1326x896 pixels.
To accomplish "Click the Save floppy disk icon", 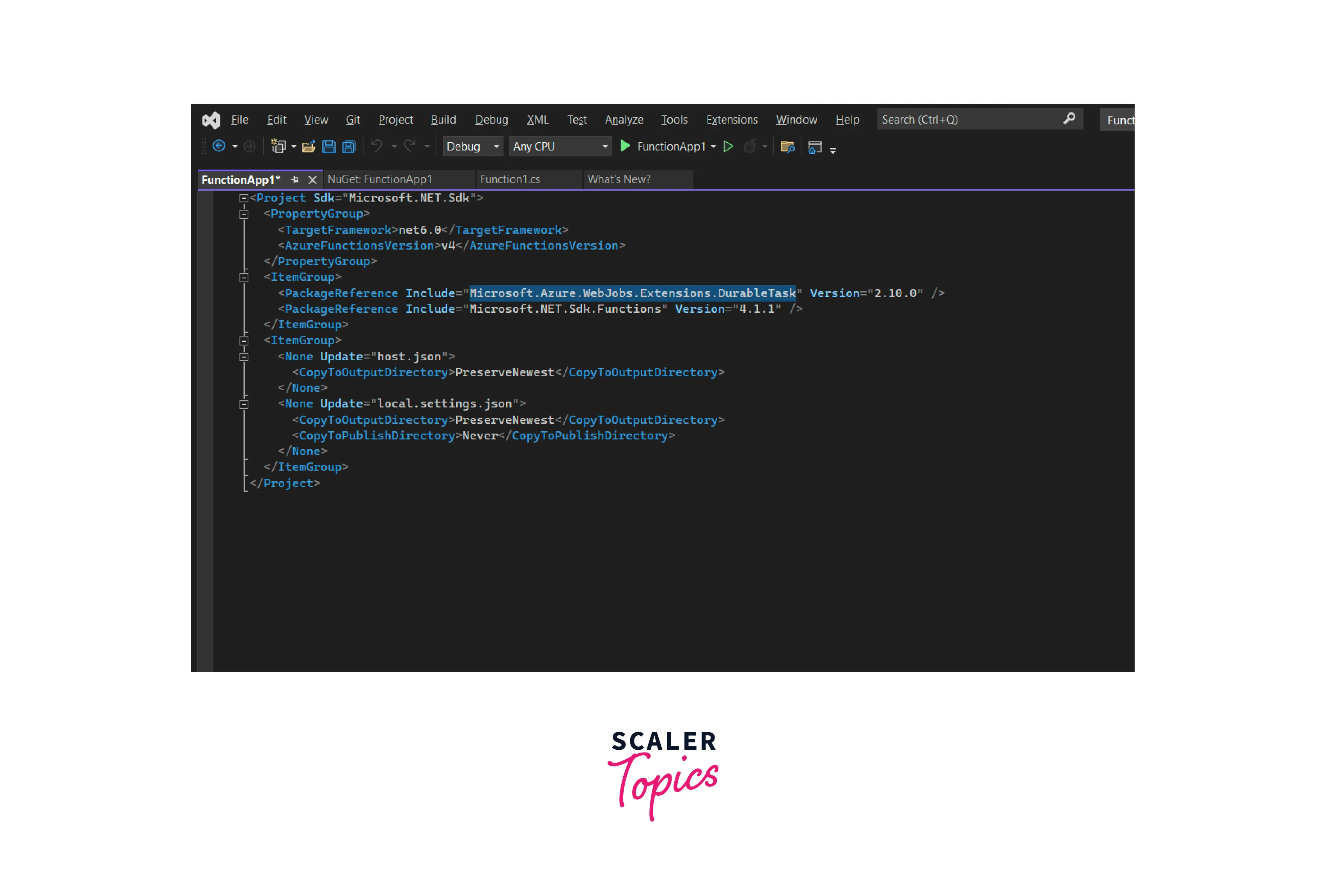I will click(x=329, y=147).
